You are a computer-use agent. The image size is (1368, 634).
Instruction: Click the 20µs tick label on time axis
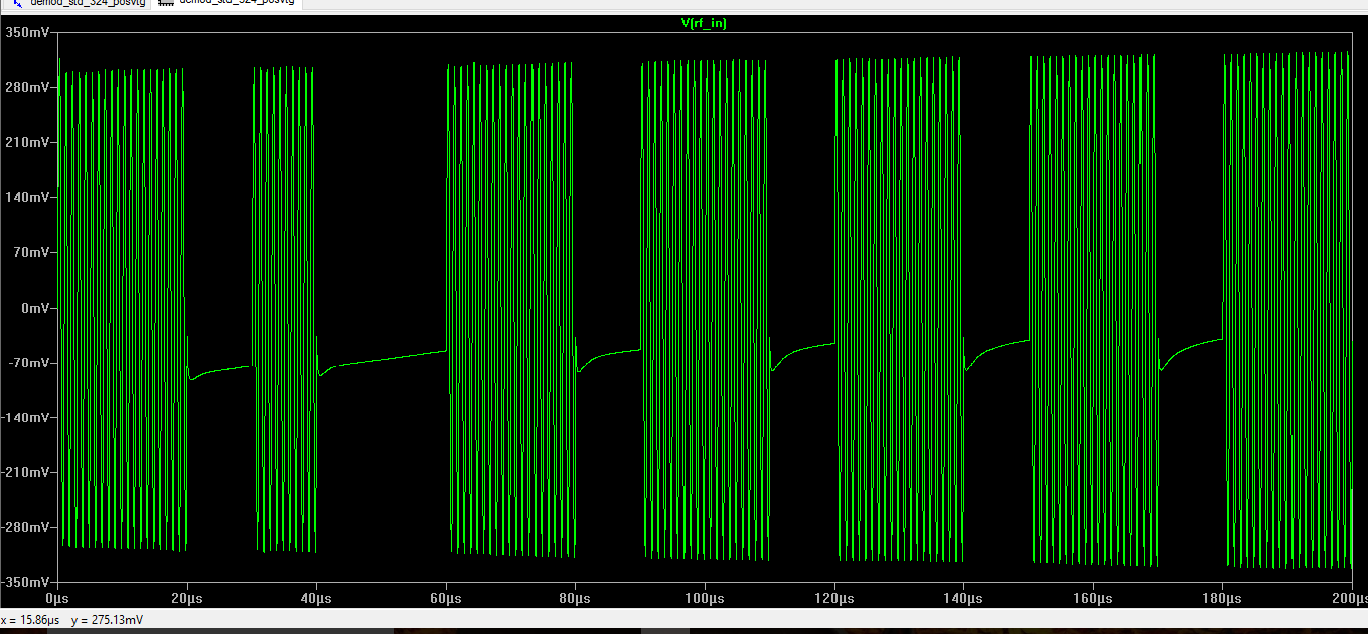(187, 596)
